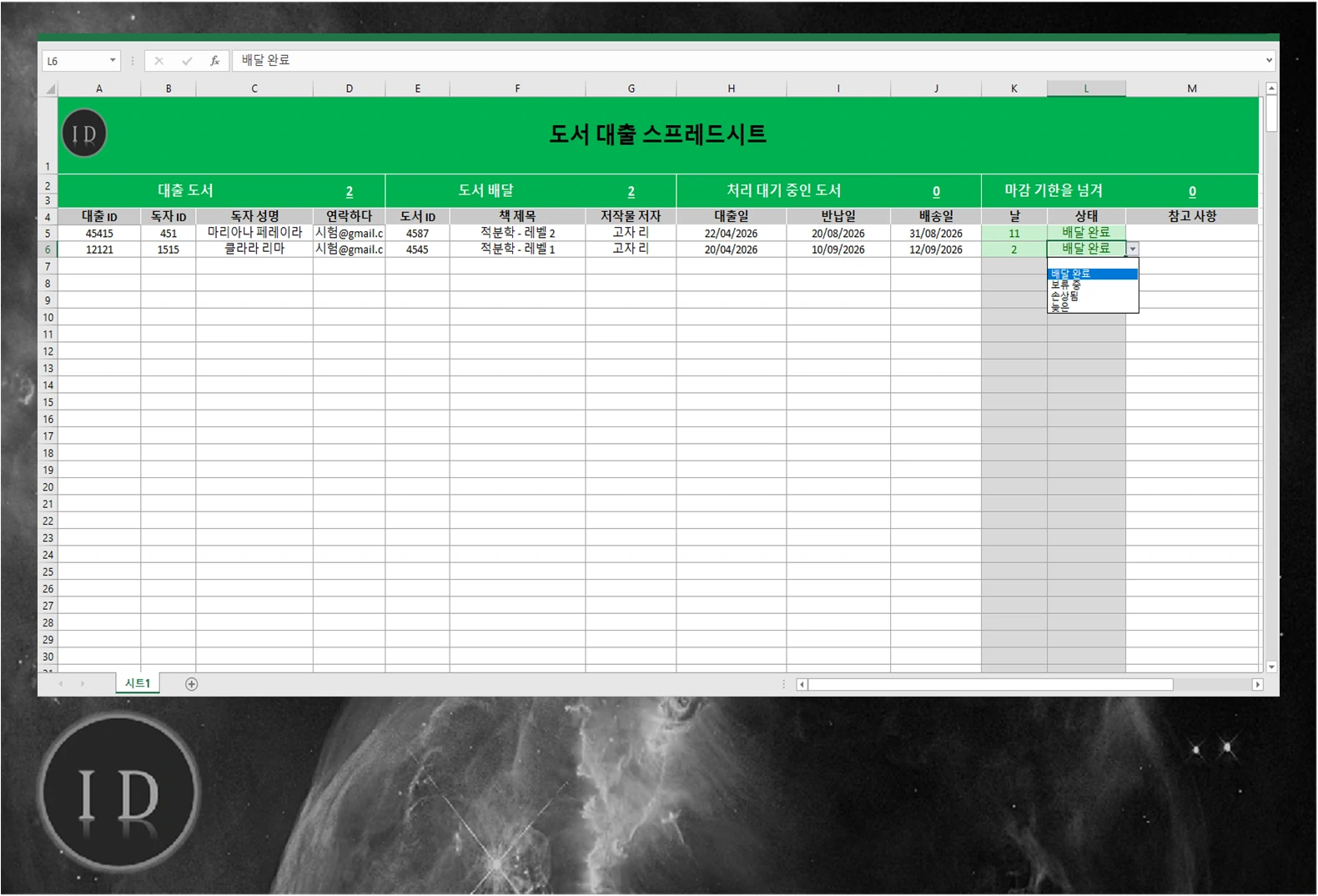Add a new sheet with plus icon
1318x896 pixels.
tap(192, 684)
